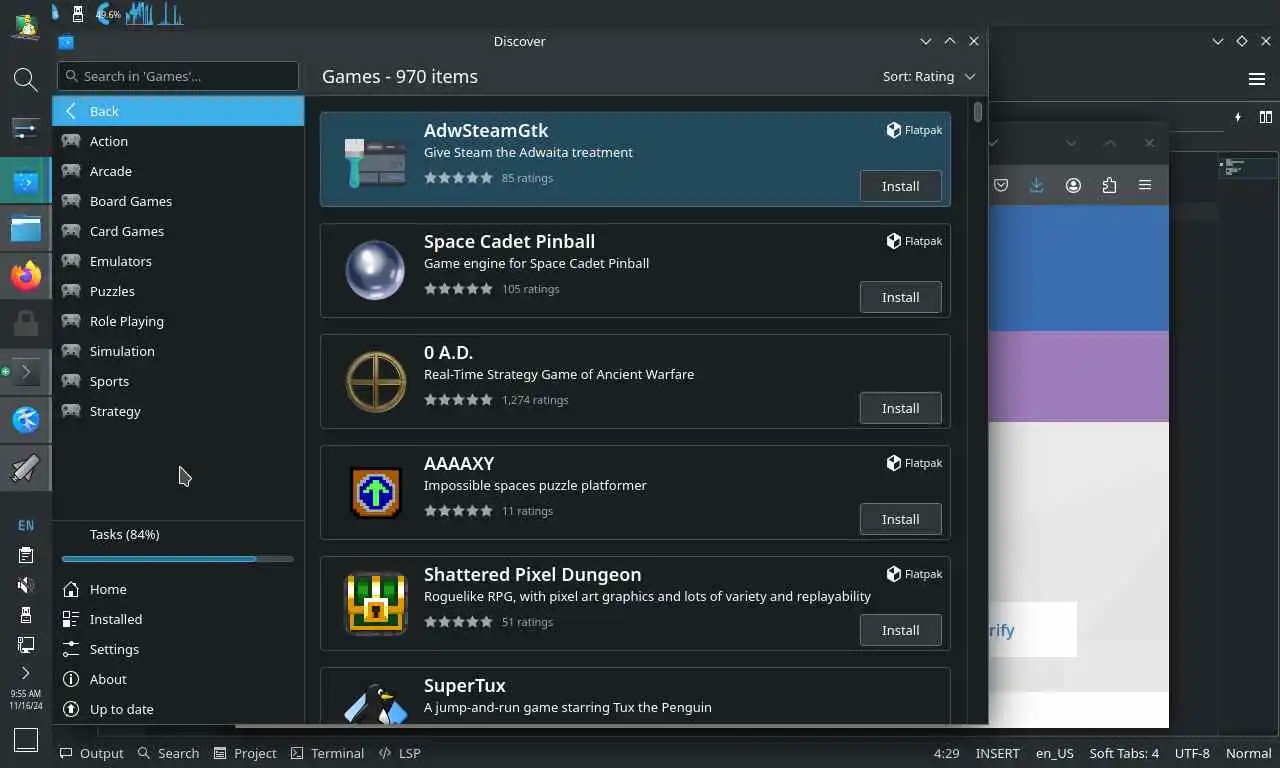Click the Flatpak badge on AAAAXY
1280x768 pixels.
tap(914, 463)
